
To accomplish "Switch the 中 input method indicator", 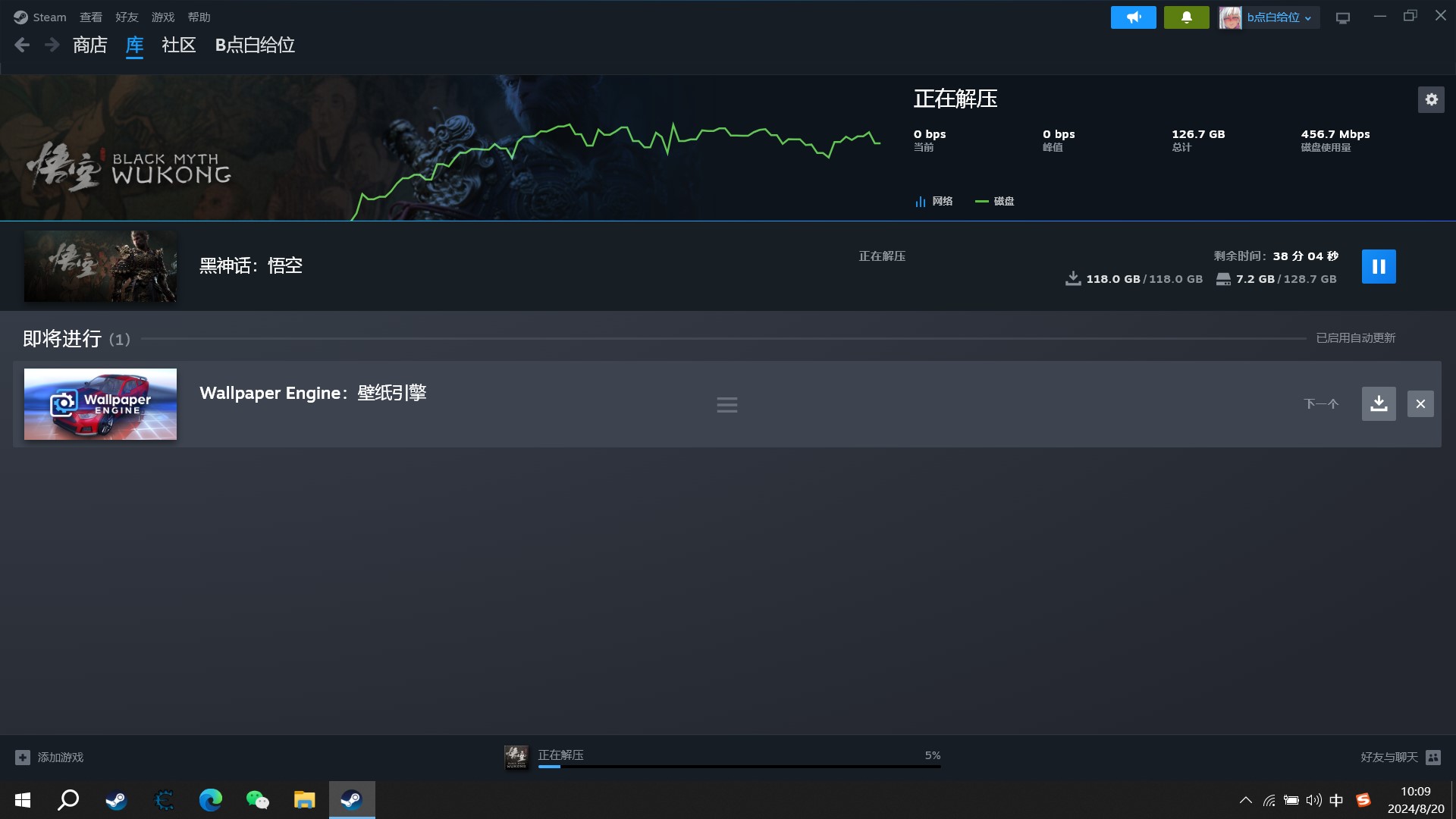I will 1336,800.
